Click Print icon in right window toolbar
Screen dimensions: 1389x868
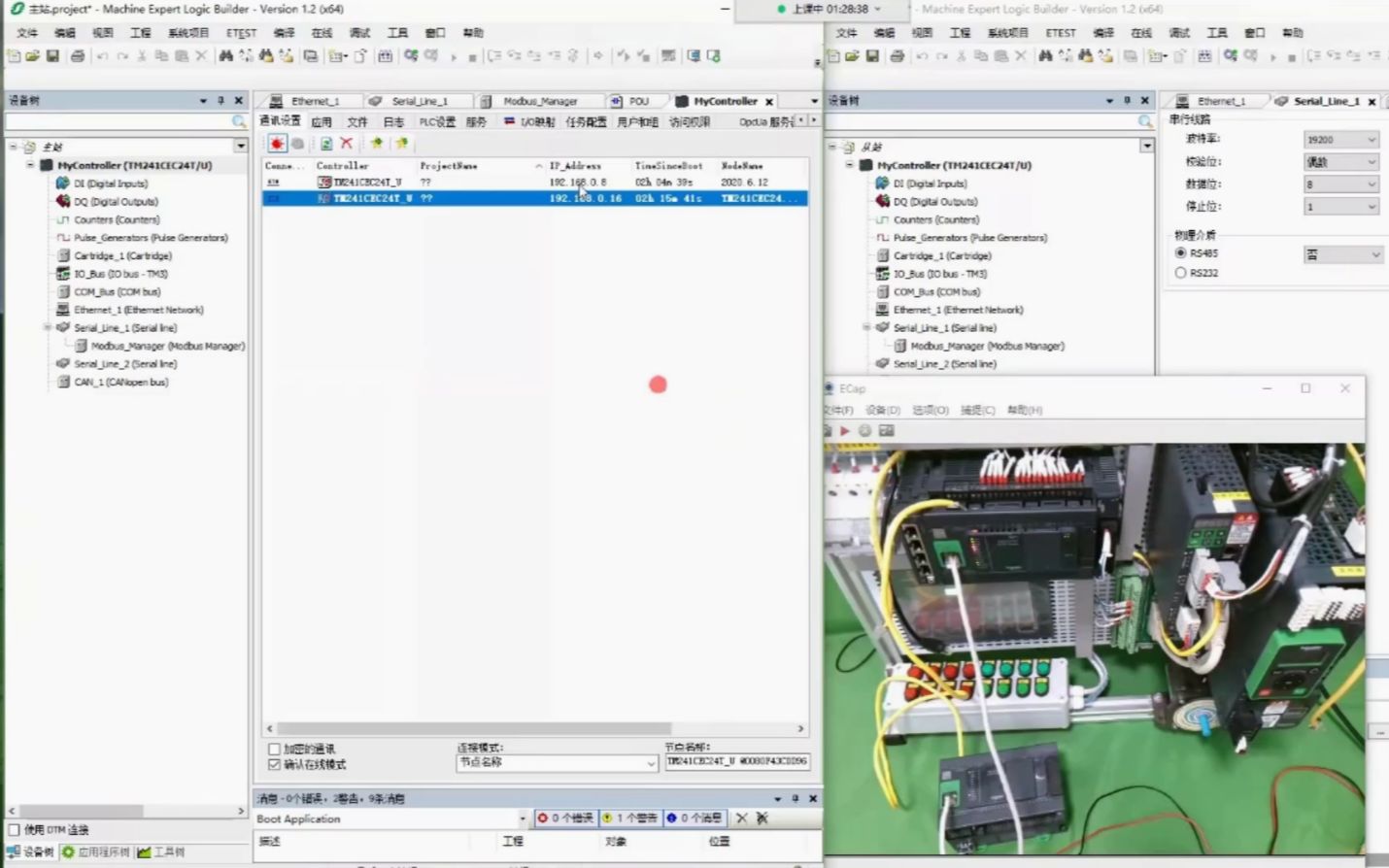(898, 56)
